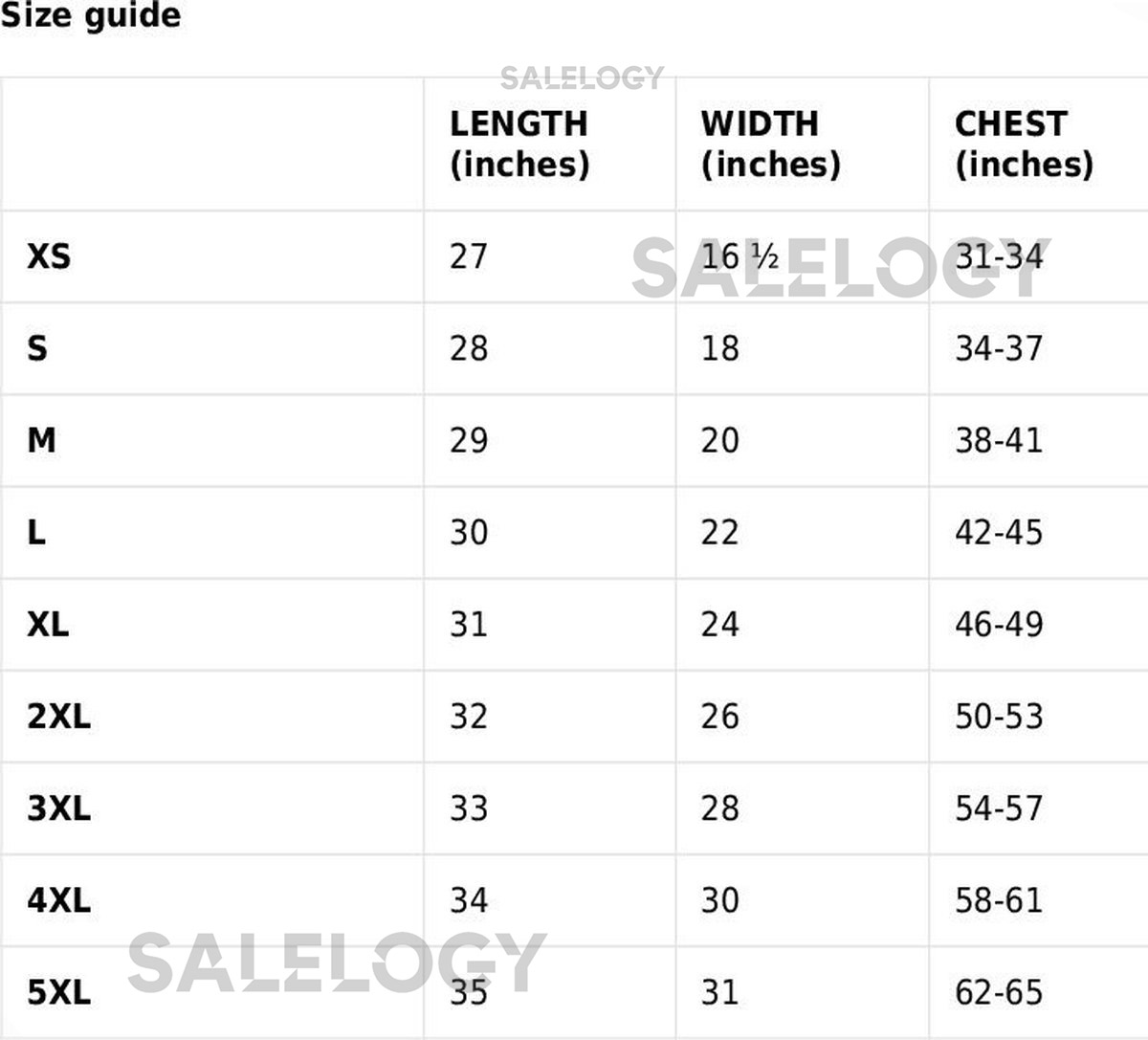The width and height of the screenshot is (1148, 1040).
Task: Click chest range 58-61 for 4XL
Action: point(999,900)
